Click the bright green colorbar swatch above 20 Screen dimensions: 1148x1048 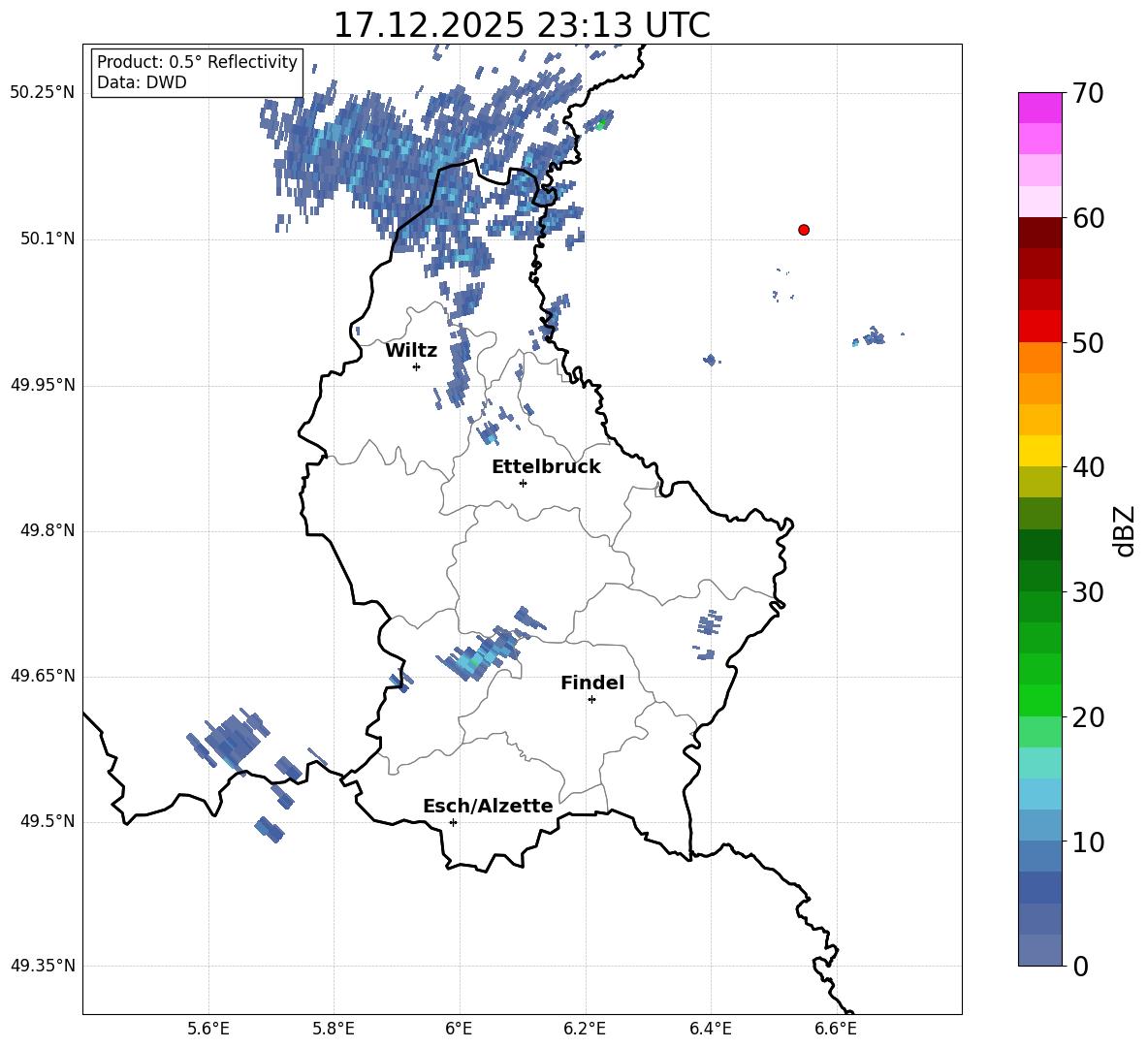pyautogui.click(x=1040, y=700)
